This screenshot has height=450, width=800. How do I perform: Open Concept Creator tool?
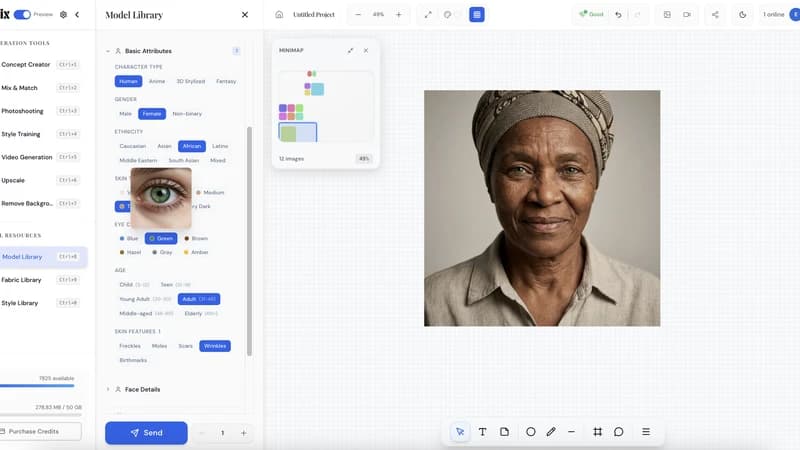(40, 64)
